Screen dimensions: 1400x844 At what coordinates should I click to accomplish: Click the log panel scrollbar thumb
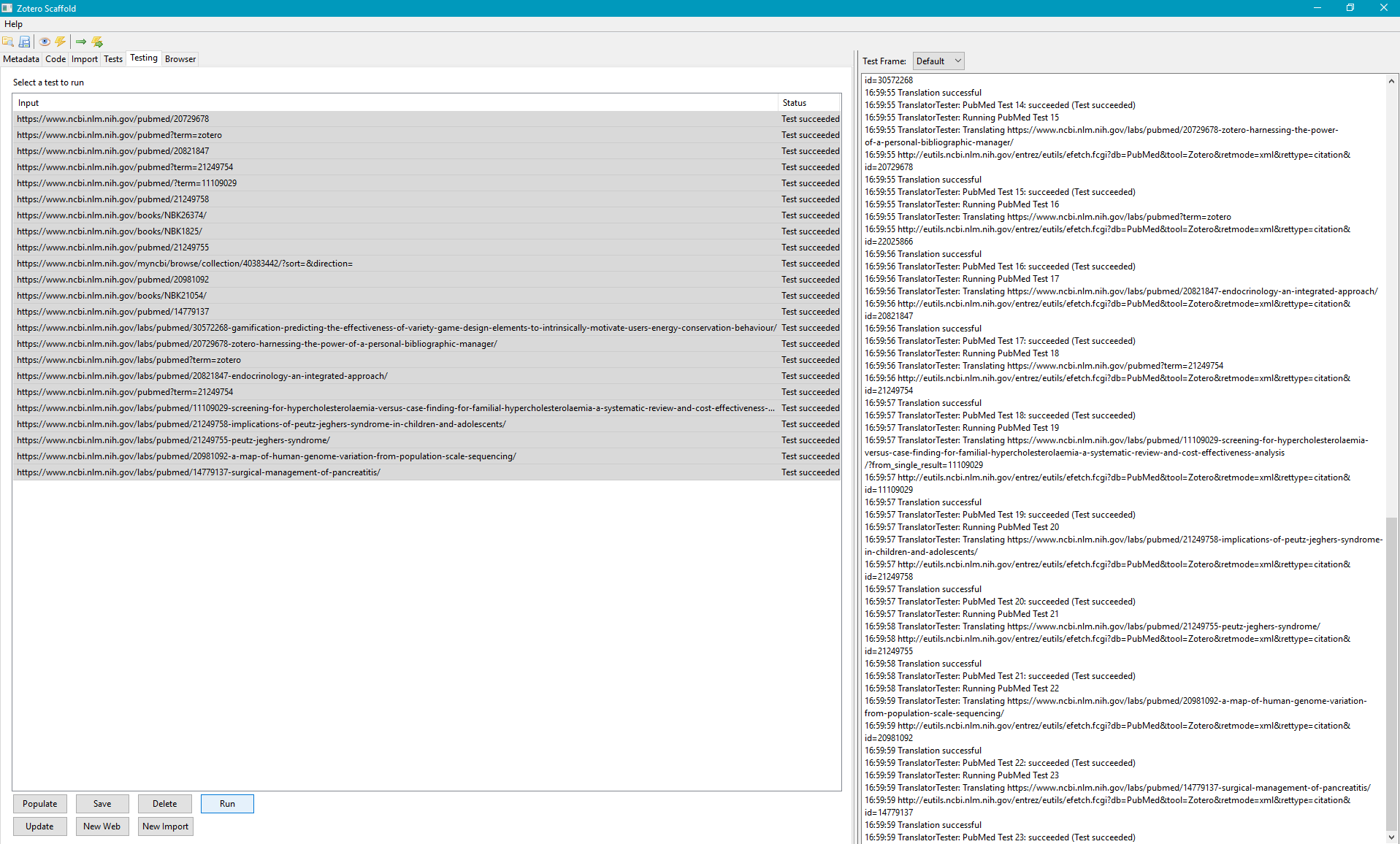1392,673
